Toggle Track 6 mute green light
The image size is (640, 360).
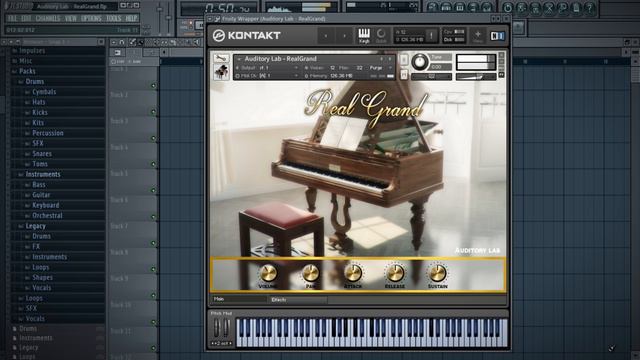coord(153,217)
